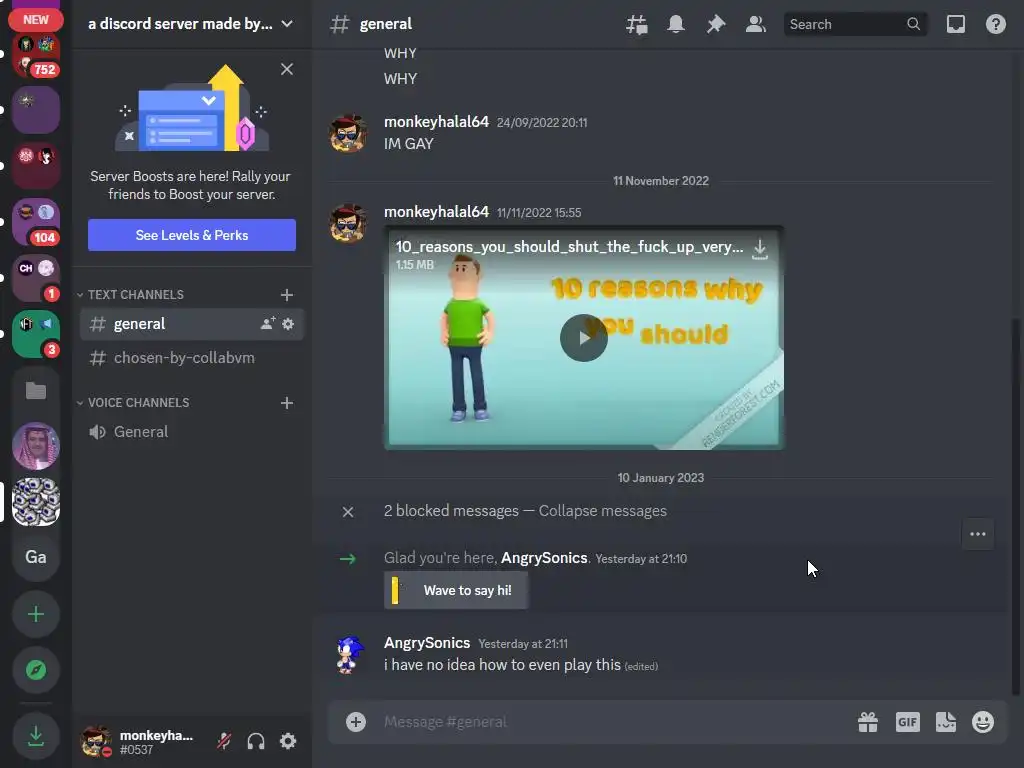Click chat scrollbar thumb
1024x768 pixels.
coord(1016,506)
